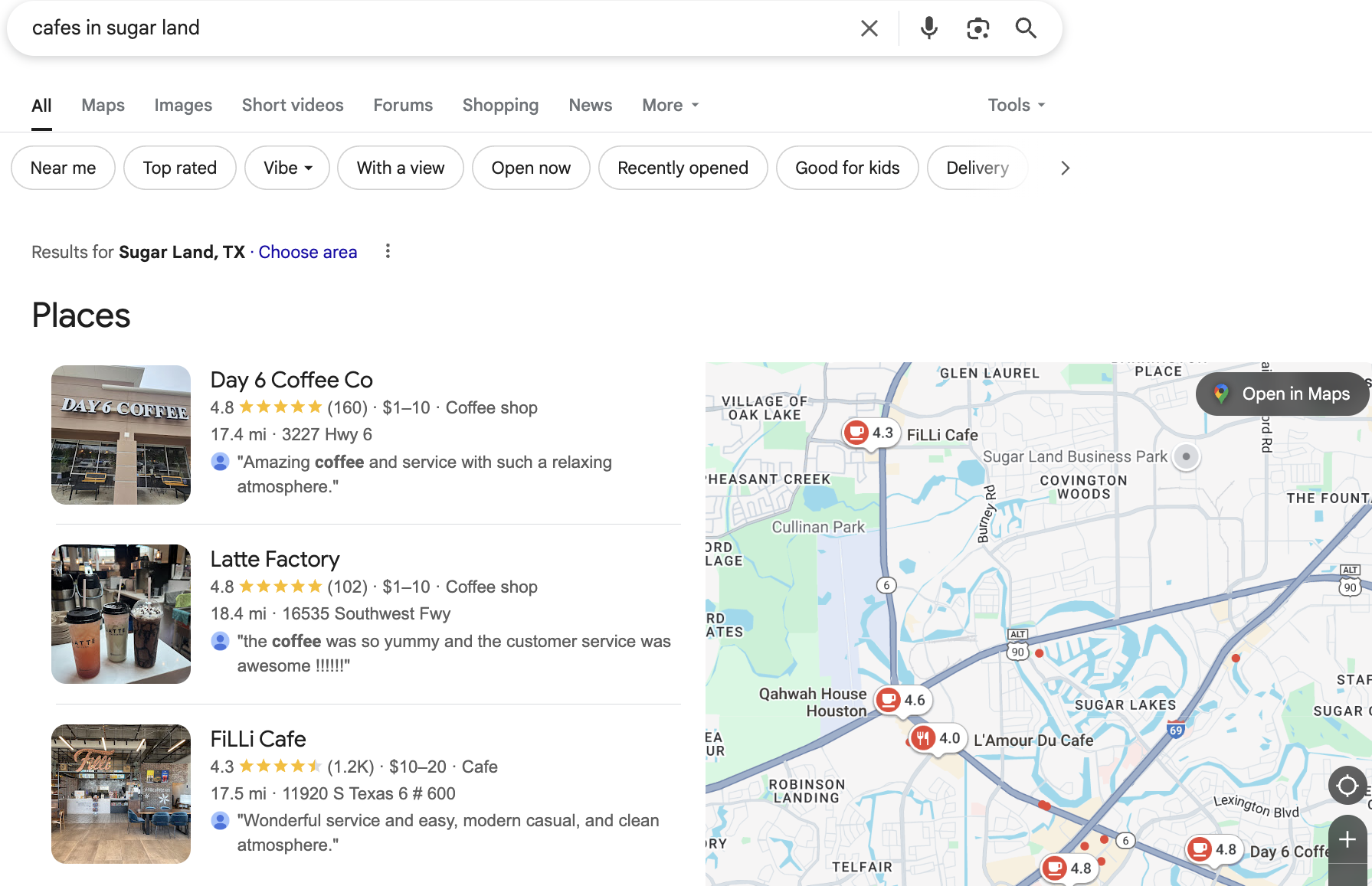1372x886 pixels.
Task: Click the Day 6 Coffee 4.8 map pin
Action: pos(1213,849)
